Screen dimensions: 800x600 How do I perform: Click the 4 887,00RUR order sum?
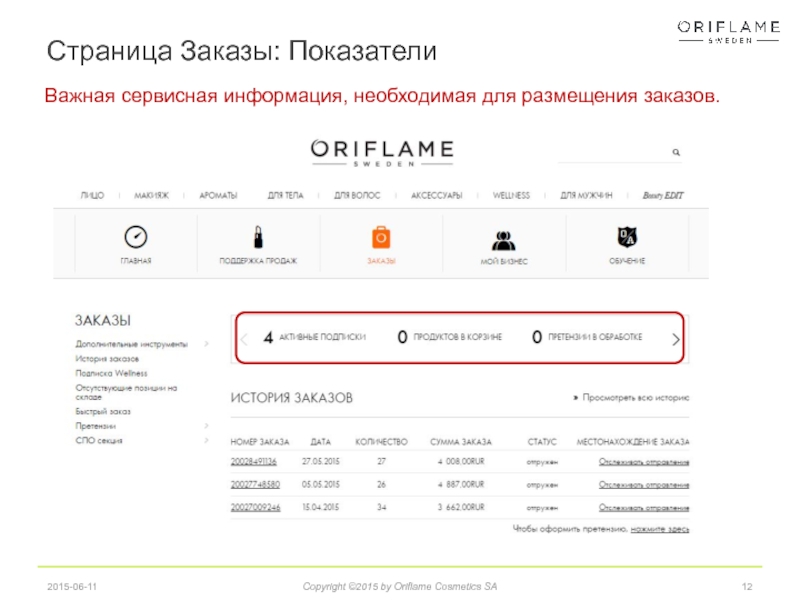pos(461,484)
